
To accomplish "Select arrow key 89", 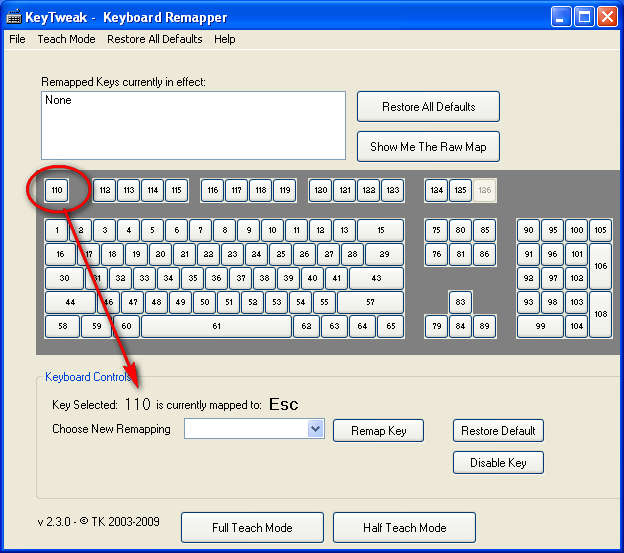I will 484,326.
